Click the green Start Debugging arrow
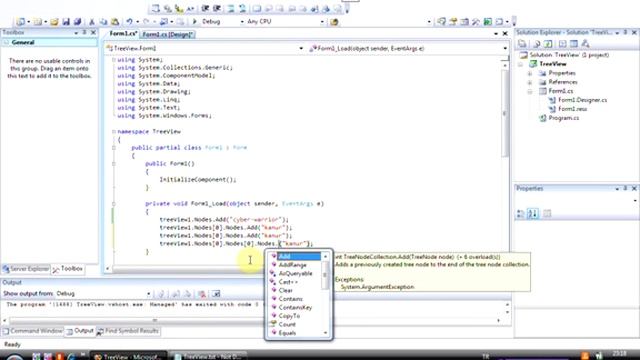Viewport: 640px width, 360px height. point(195,21)
